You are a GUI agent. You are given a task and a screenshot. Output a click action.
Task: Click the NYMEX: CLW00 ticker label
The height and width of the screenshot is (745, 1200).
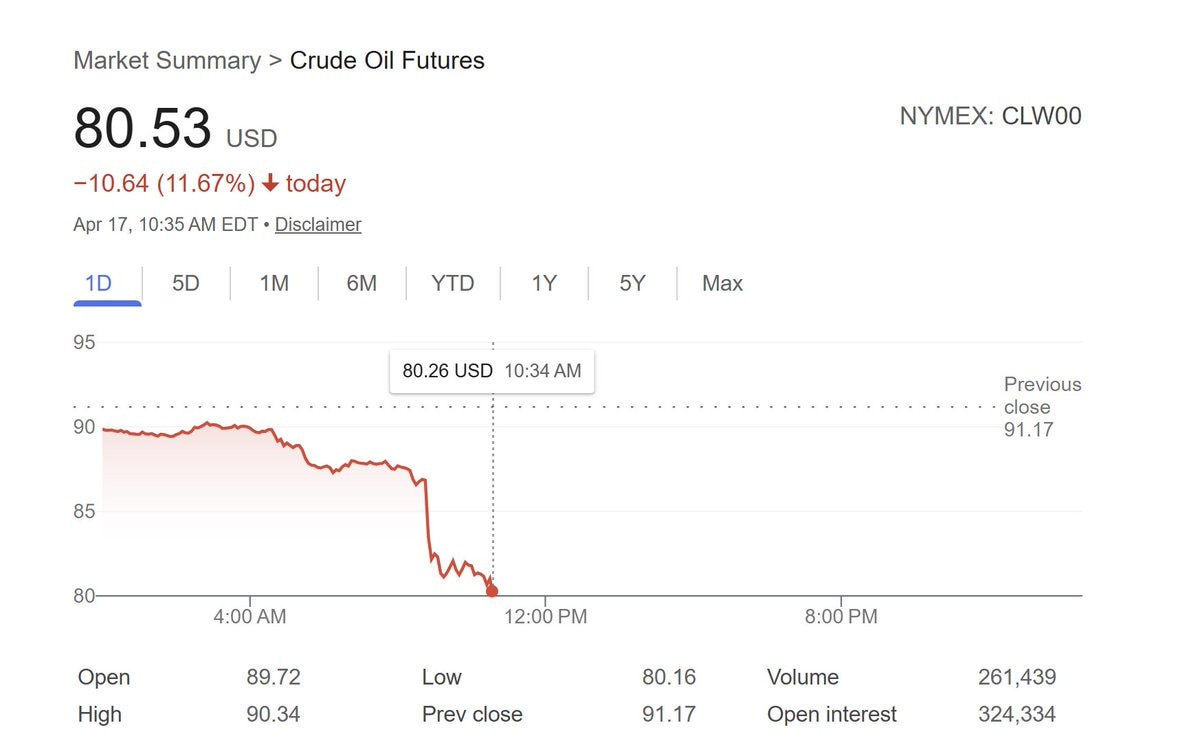coord(990,116)
